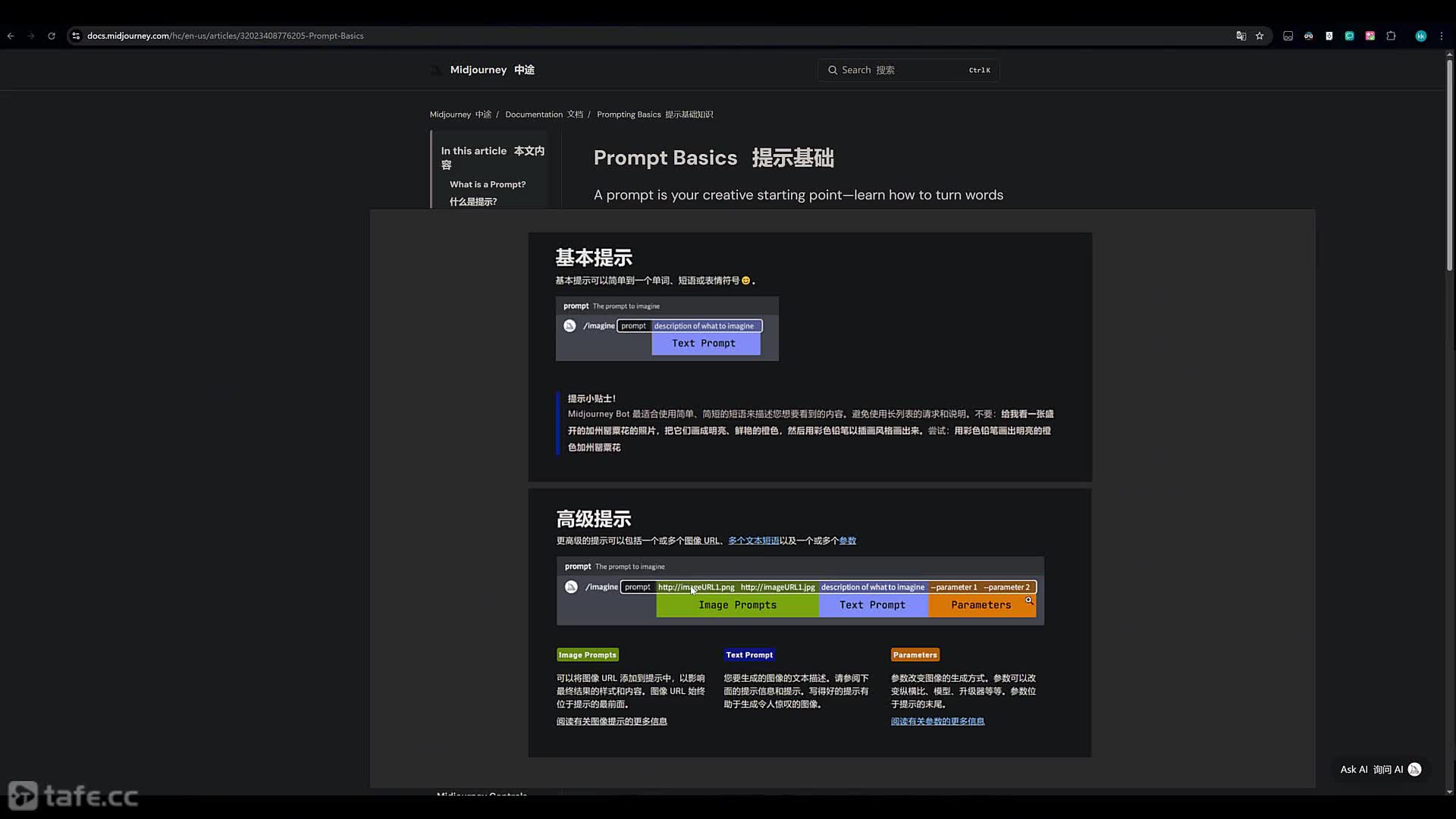1456x819 pixels.
Task: Click the Ctrl K shortcut hint
Action: click(979, 70)
